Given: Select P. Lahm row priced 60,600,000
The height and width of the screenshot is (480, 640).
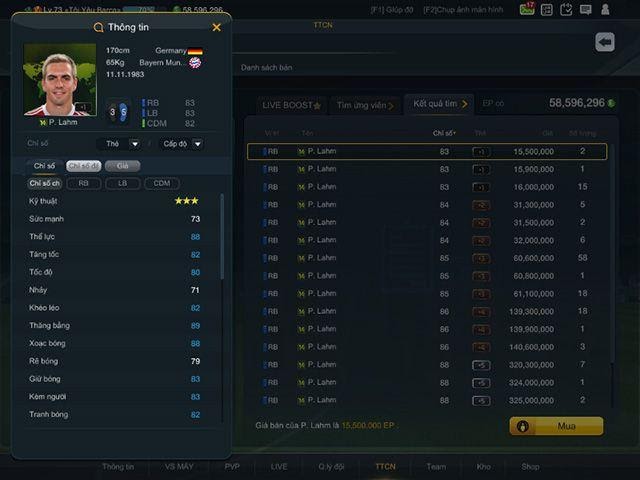Looking at the screenshot, I should 427,258.
